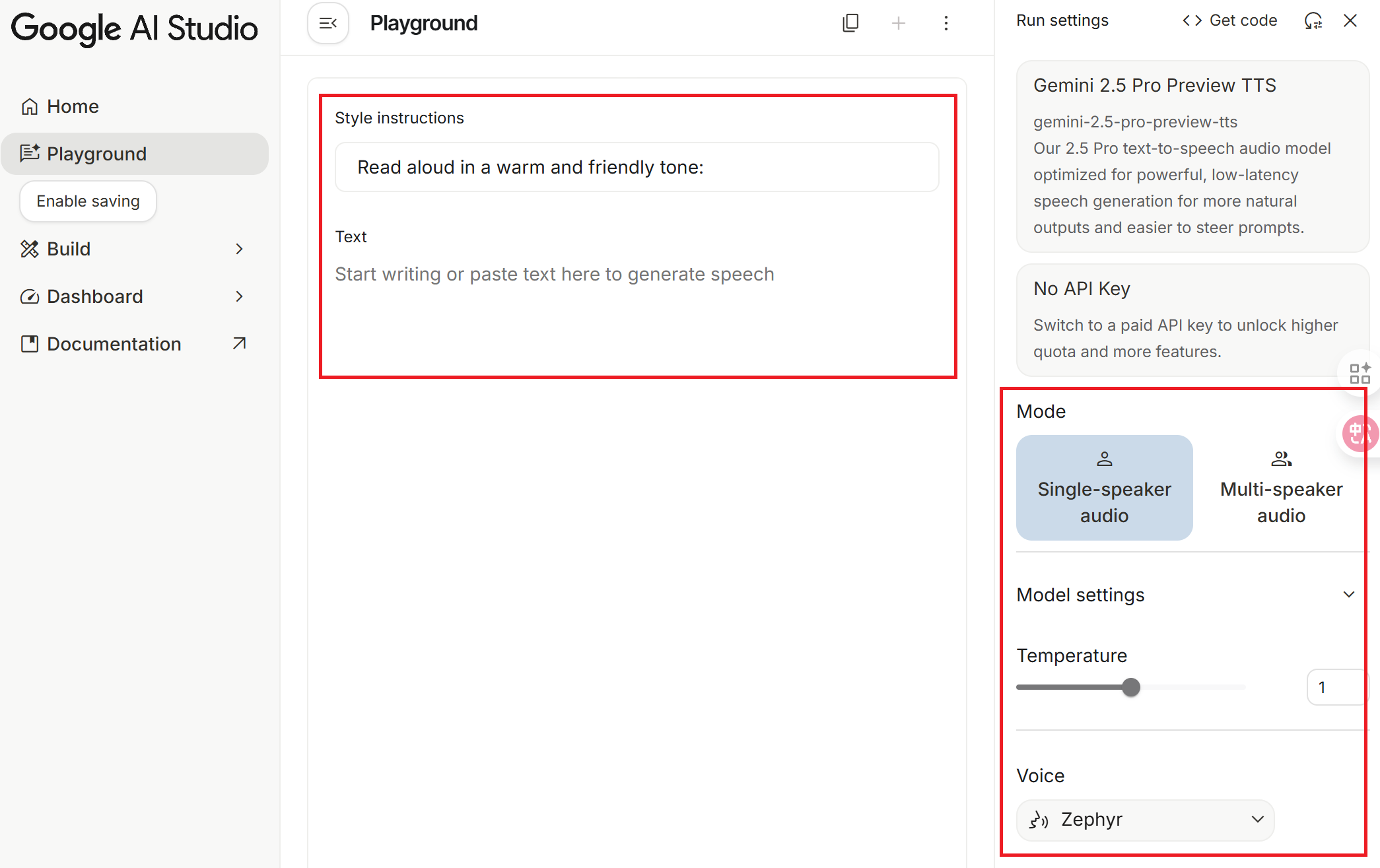Screen dimensions: 1380x868
Task: Open Documentation link in sidebar
Action: coord(114,344)
